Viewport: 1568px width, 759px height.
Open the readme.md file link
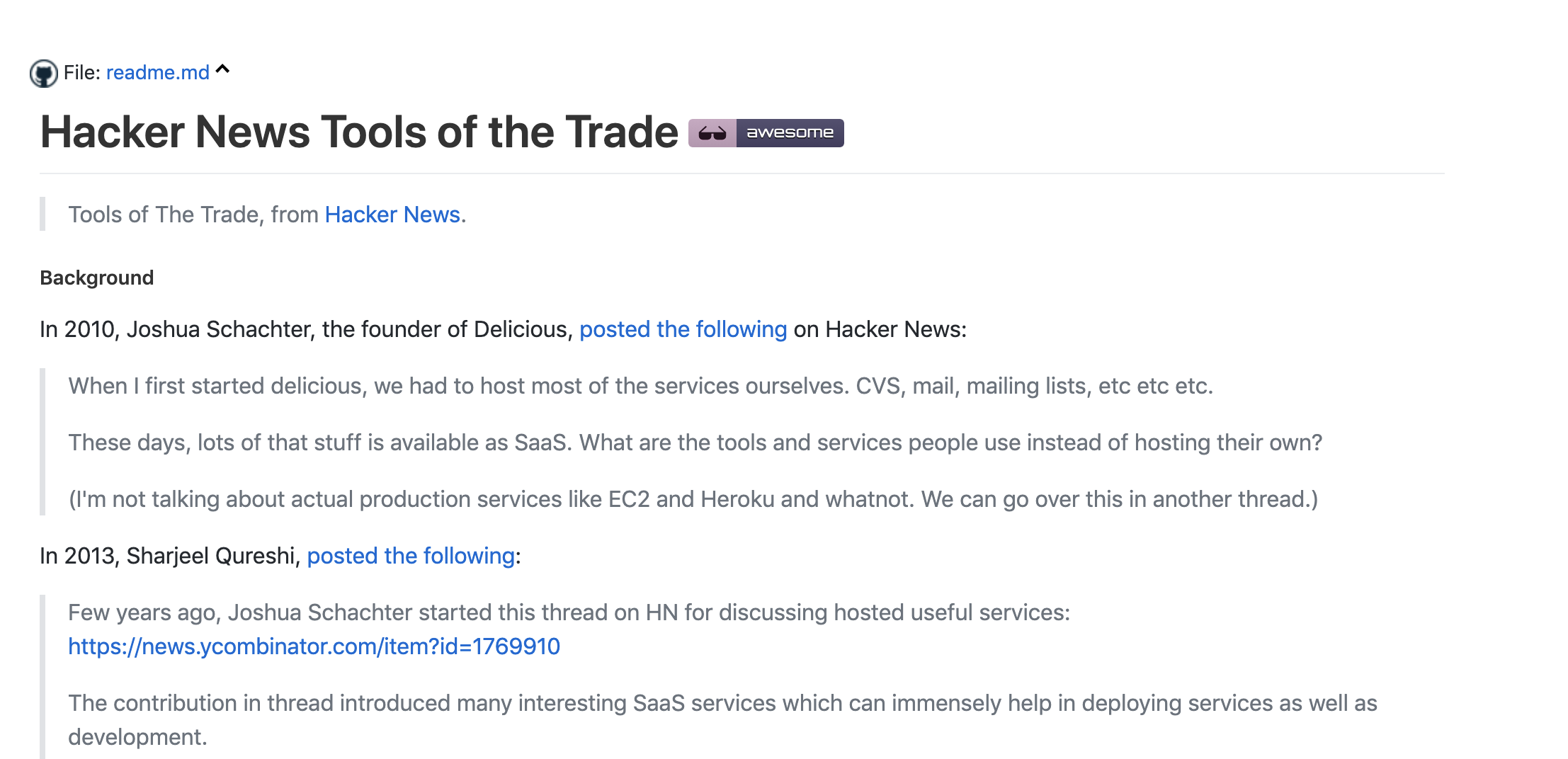coord(157,72)
